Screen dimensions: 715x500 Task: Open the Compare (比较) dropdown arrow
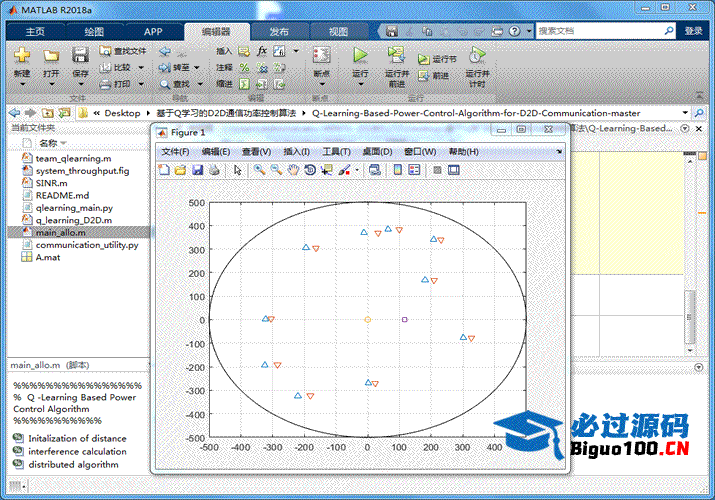(x=141, y=67)
